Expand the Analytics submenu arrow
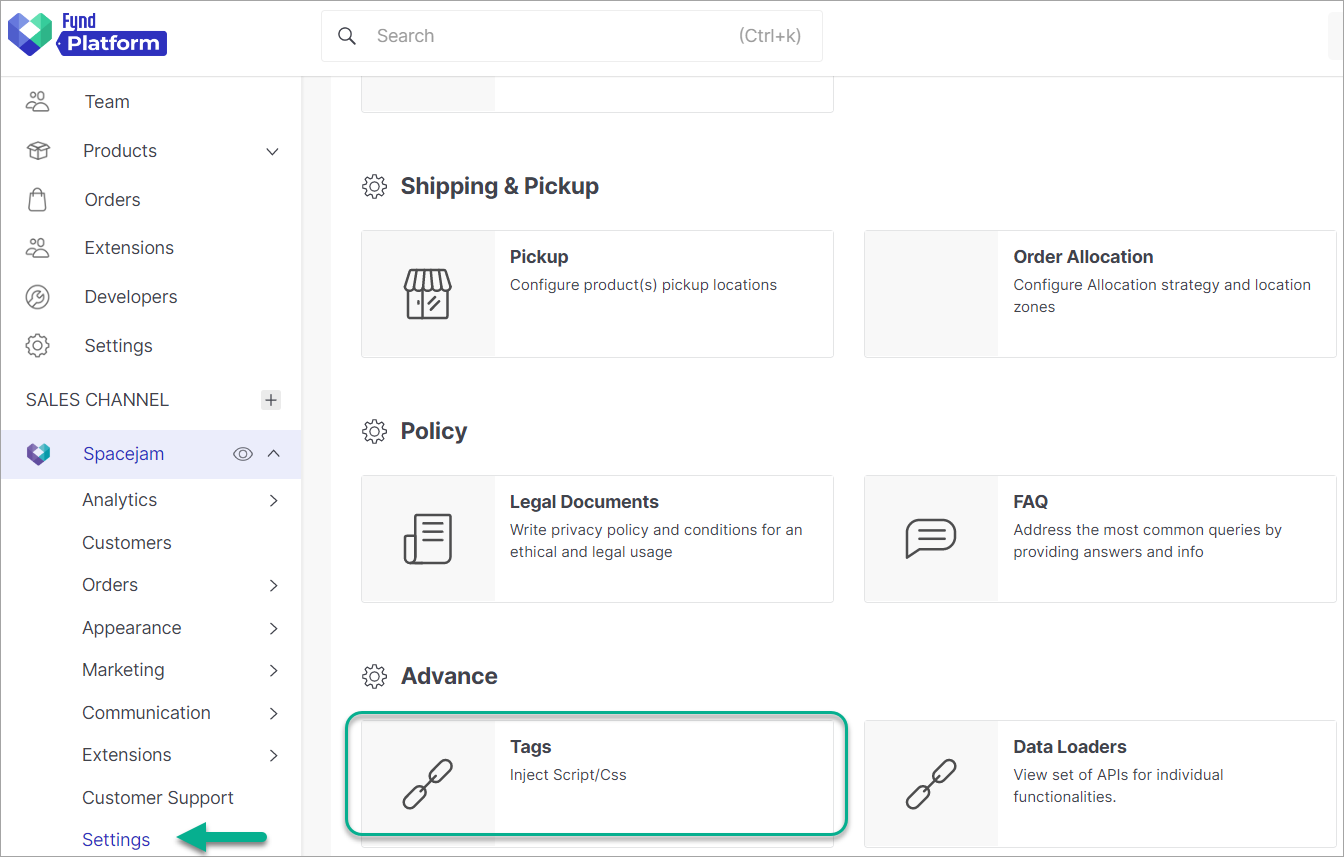 pos(274,500)
